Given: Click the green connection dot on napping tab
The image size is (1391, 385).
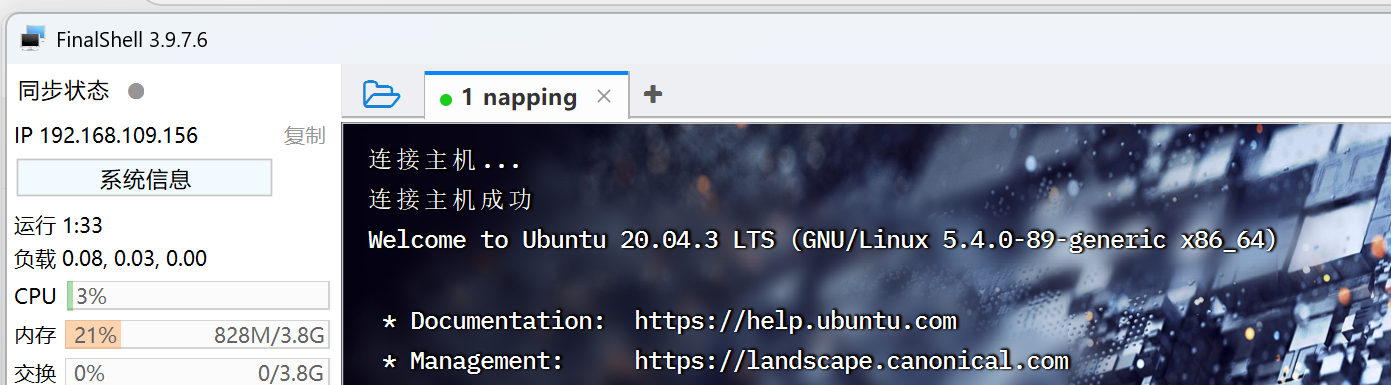Looking at the screenshot, I should pyautogui.click(x=446, y=99).
